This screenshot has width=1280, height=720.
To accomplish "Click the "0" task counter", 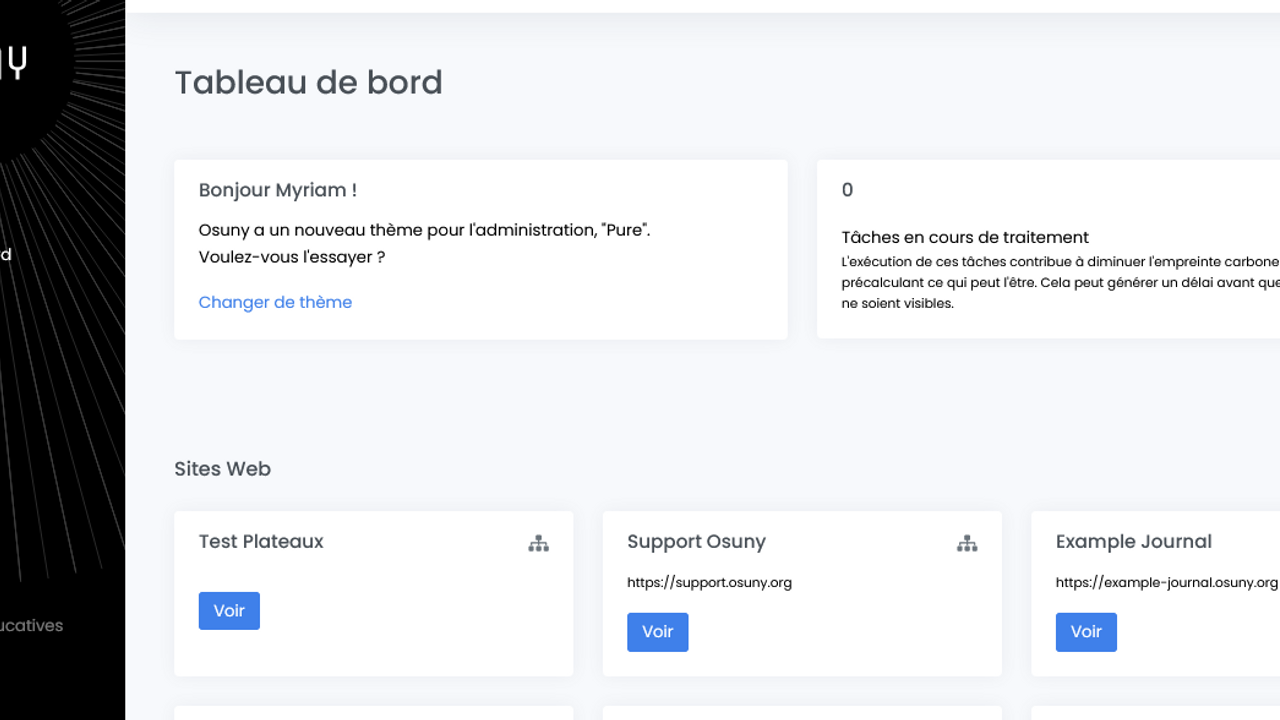I will (847, 190).
